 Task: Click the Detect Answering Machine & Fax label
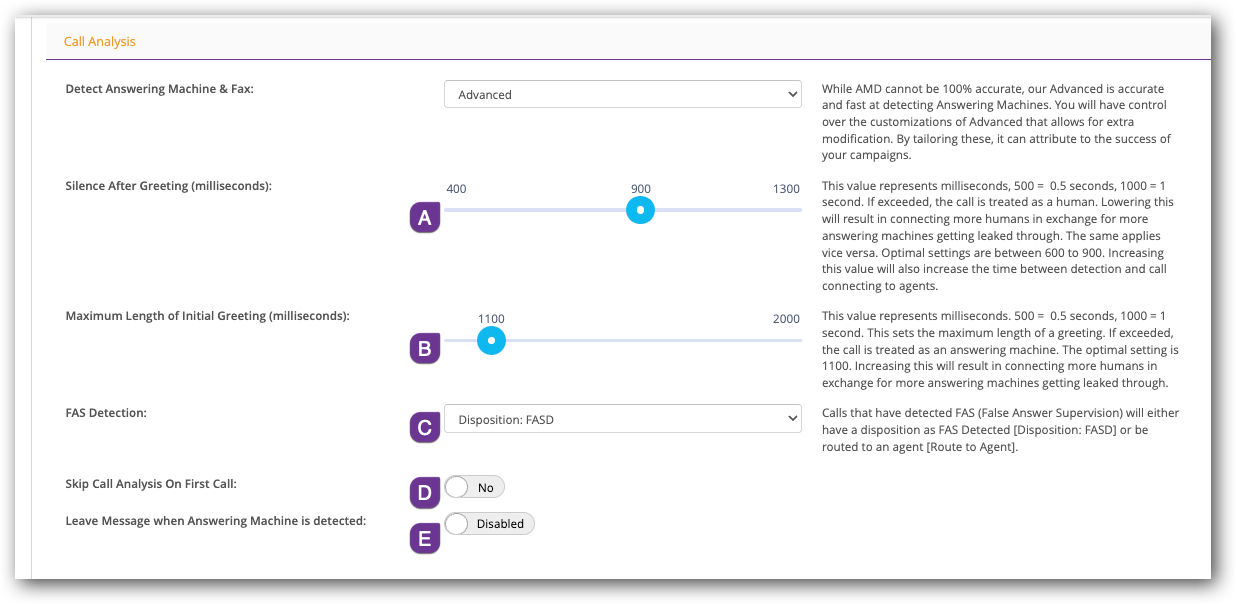point(160,89)
